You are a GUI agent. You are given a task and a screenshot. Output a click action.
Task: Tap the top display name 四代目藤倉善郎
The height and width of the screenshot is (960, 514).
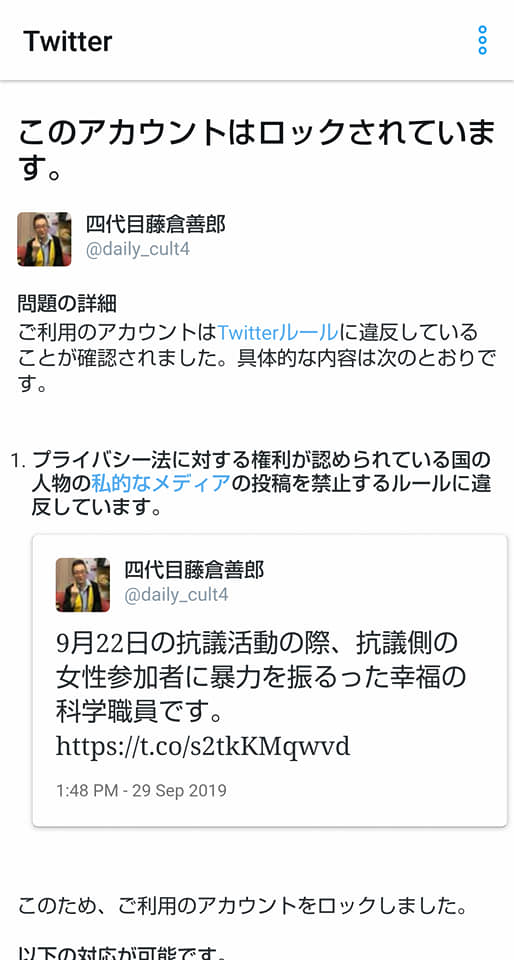click(x=155, y=225)
